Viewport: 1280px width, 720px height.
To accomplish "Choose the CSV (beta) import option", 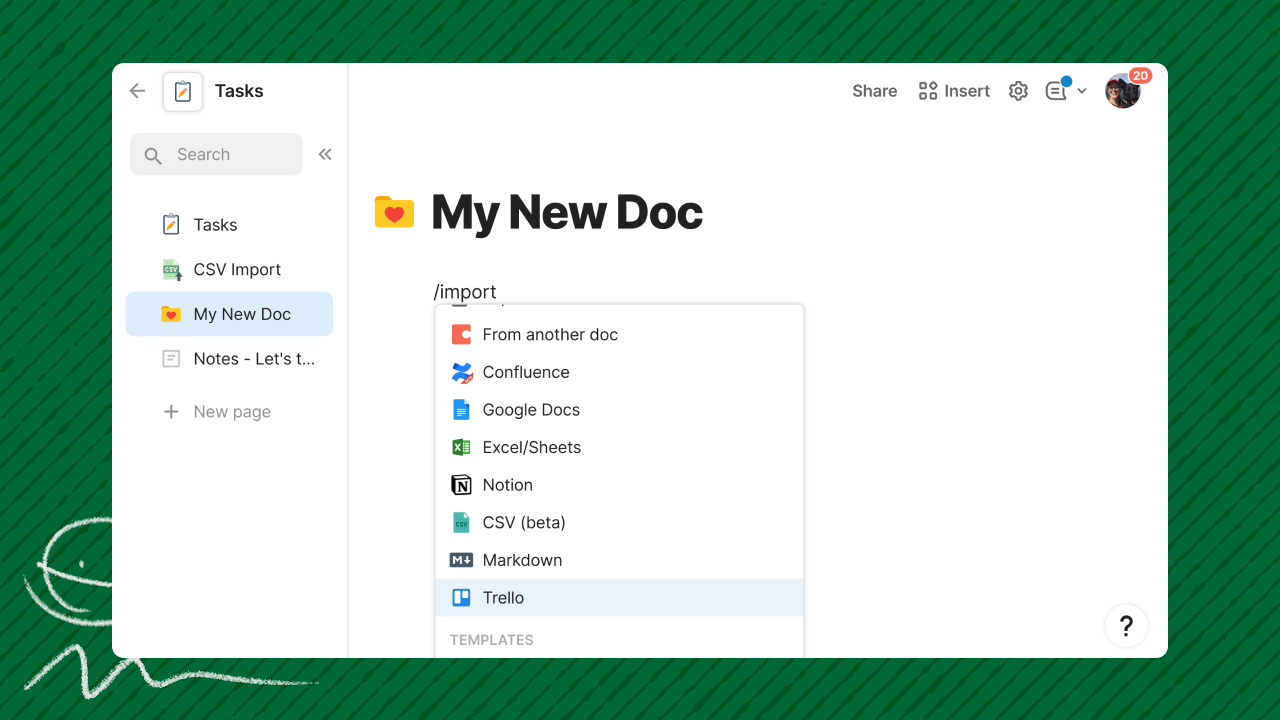I will click(x=620, y=522).
